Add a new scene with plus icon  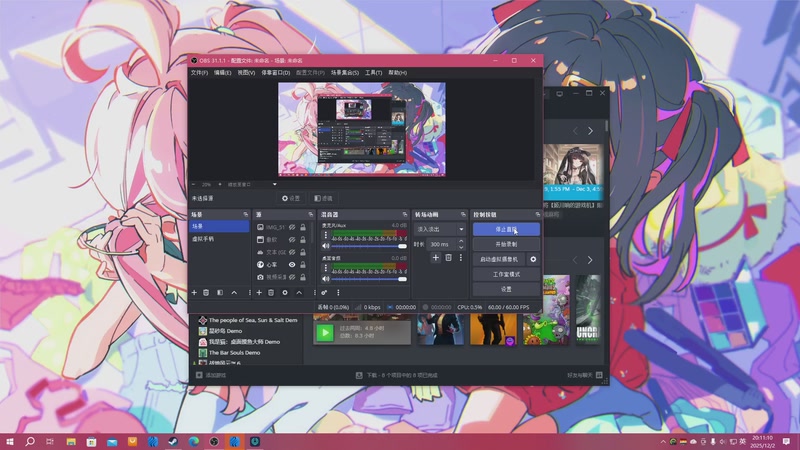point(194,293)
